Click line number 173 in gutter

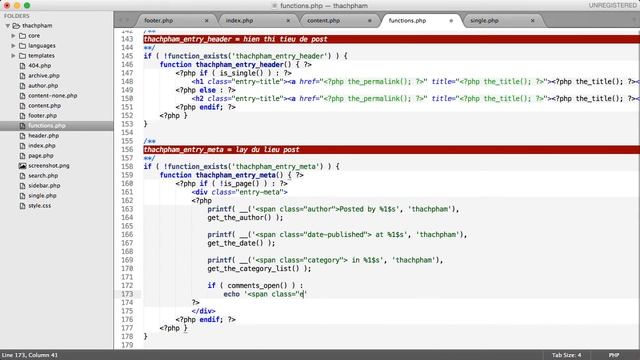click(127, 294)
